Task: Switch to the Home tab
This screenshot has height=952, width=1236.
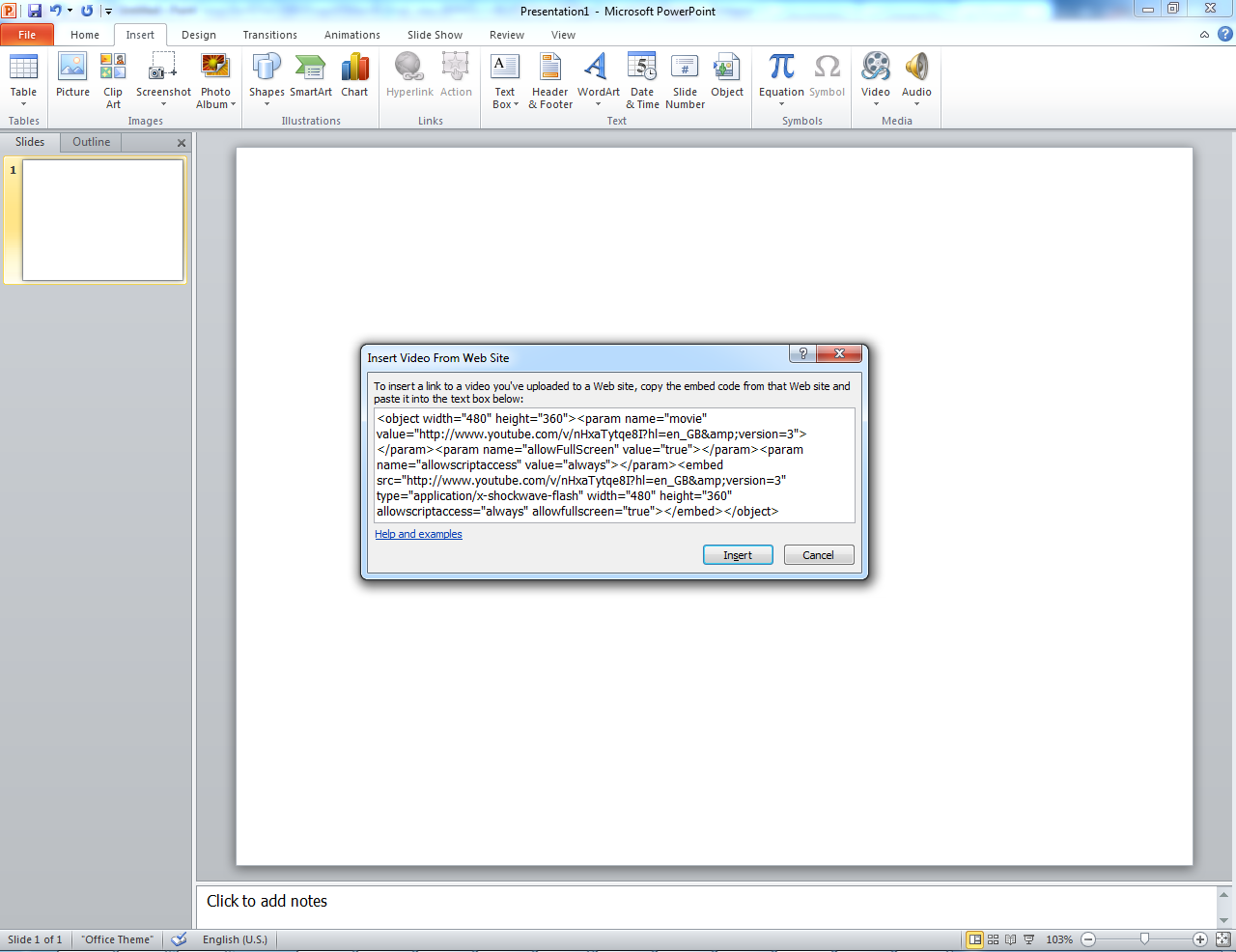Action: point(85,35)
